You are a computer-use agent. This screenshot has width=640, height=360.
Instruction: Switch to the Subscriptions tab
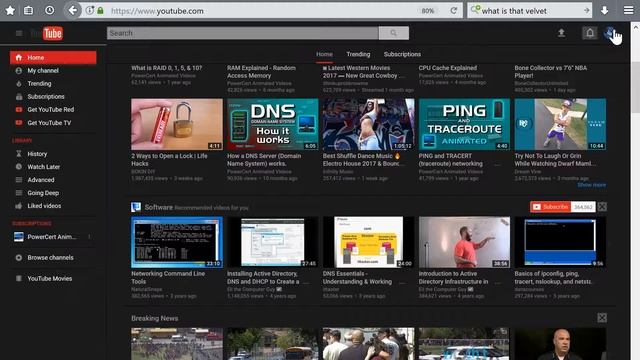(x=402, y=54)
